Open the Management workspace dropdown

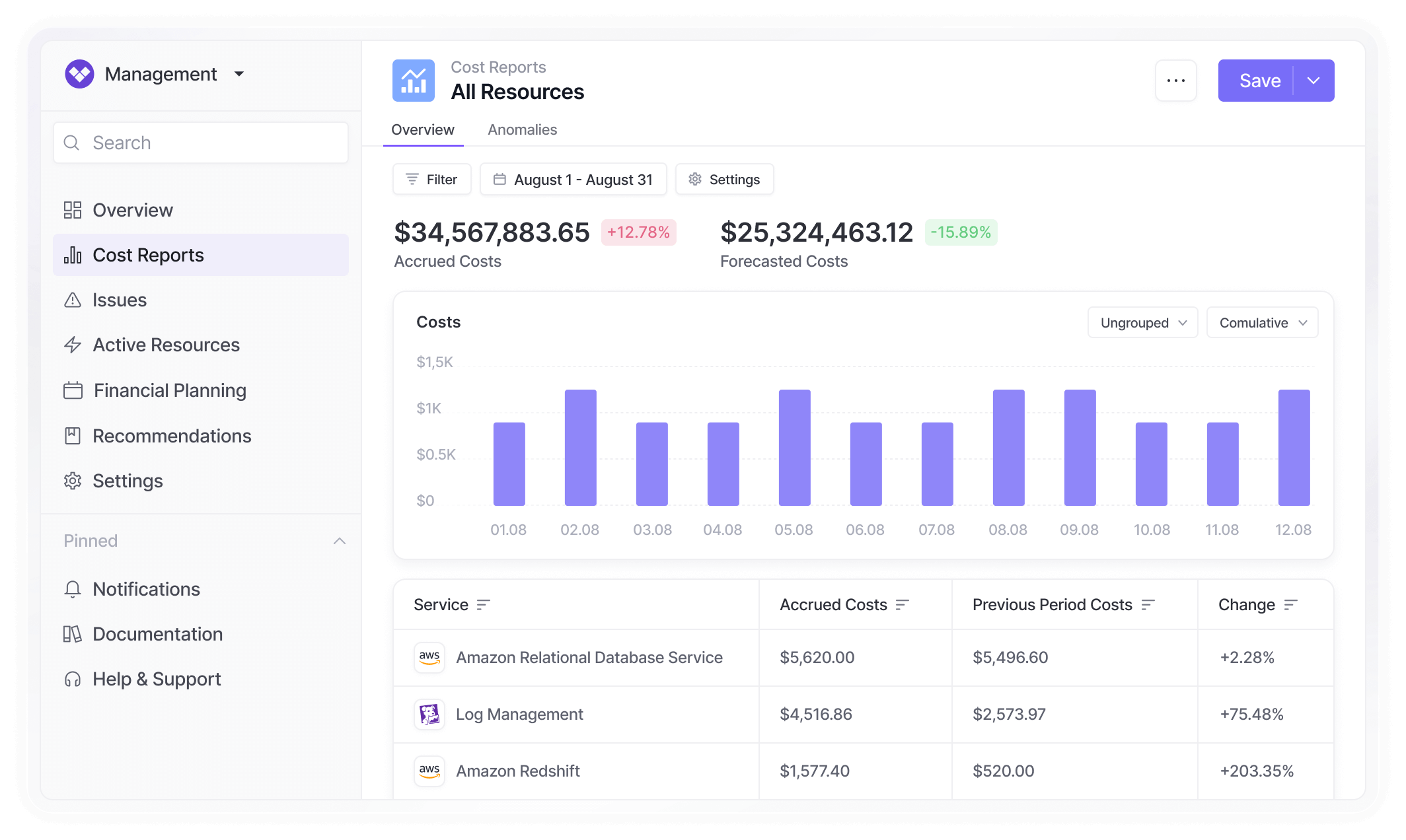pyautogui.click(x=239, y=74)
